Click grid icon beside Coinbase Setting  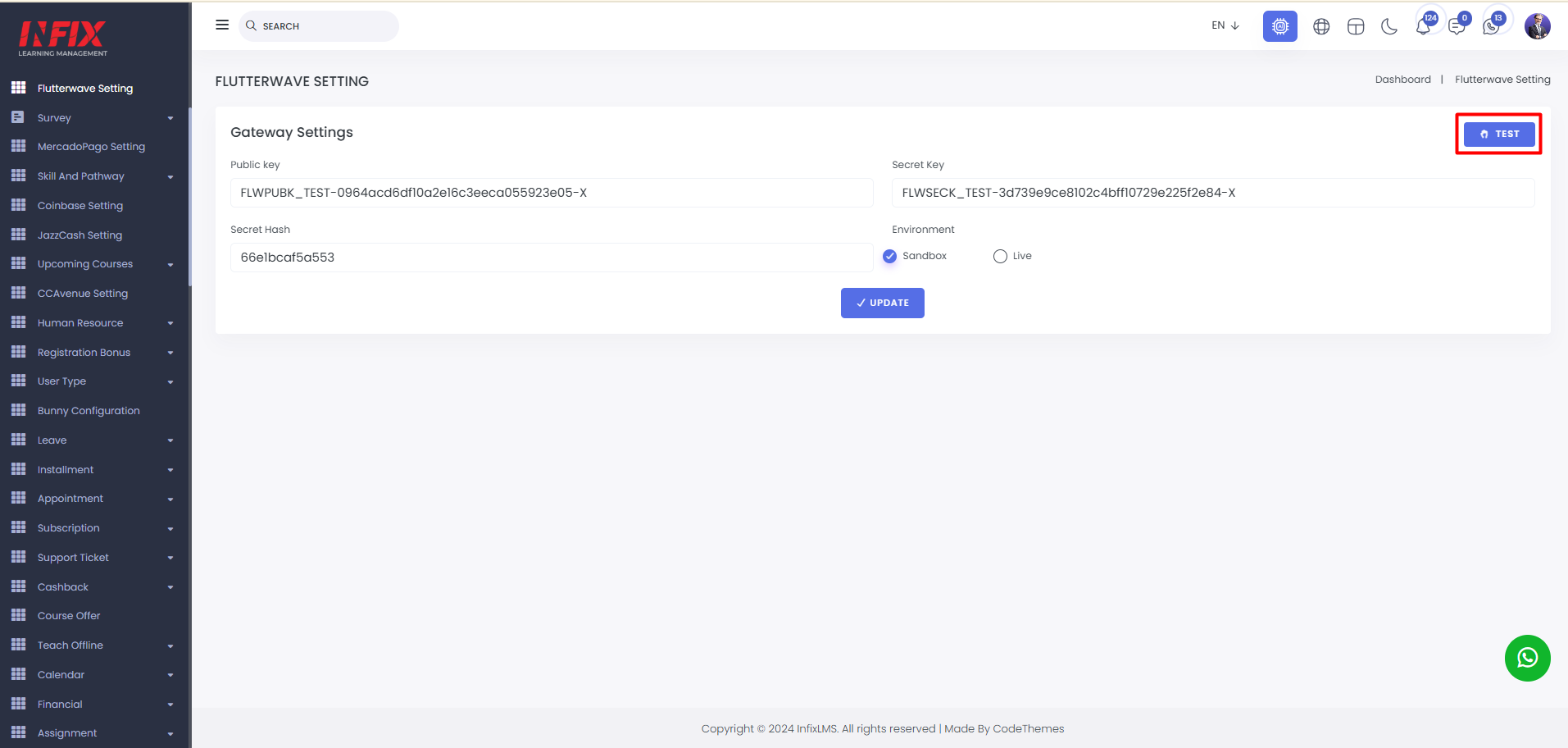tap(19, 205)
